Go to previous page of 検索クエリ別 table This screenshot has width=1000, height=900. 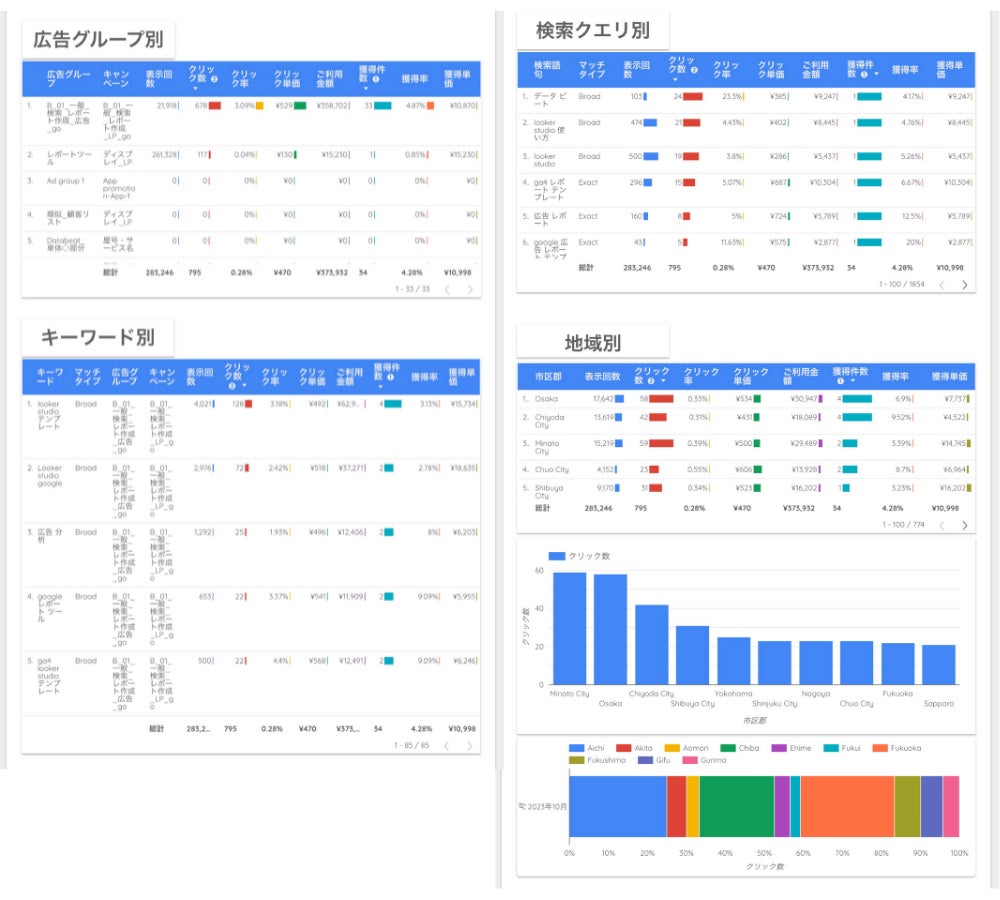pos(942,285)
